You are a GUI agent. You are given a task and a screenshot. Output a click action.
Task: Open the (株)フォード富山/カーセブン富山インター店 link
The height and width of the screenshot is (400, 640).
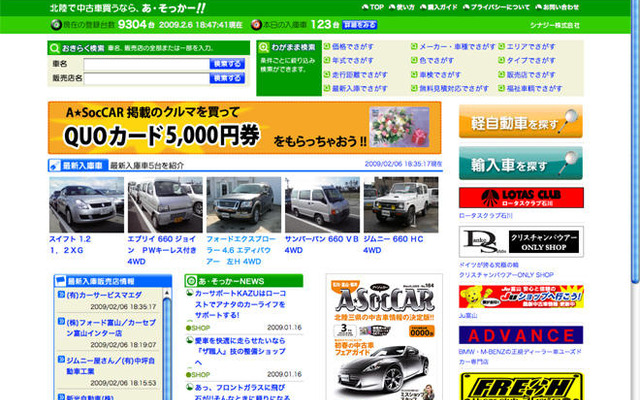pyautogui.click(x=111, y=328)
